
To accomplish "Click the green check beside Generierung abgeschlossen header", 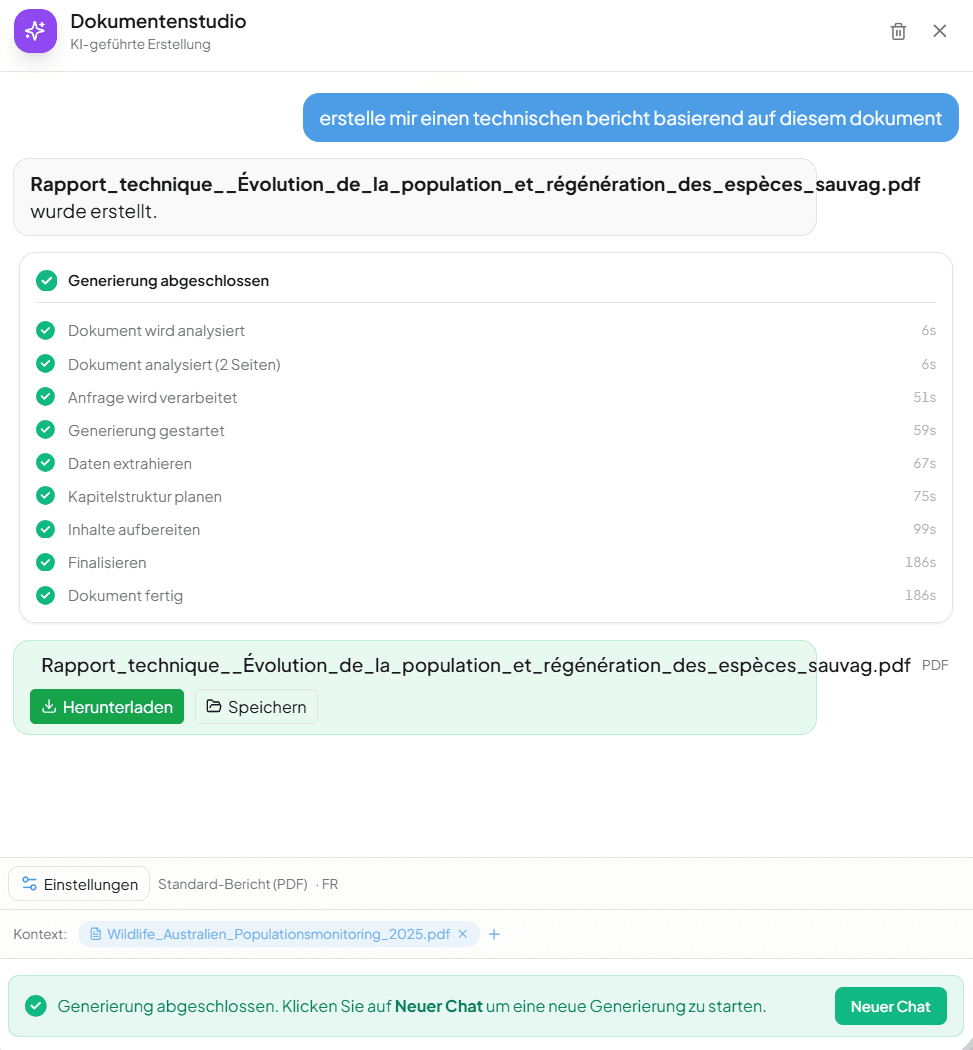I will pyautogui.click(x=46, y=281).
